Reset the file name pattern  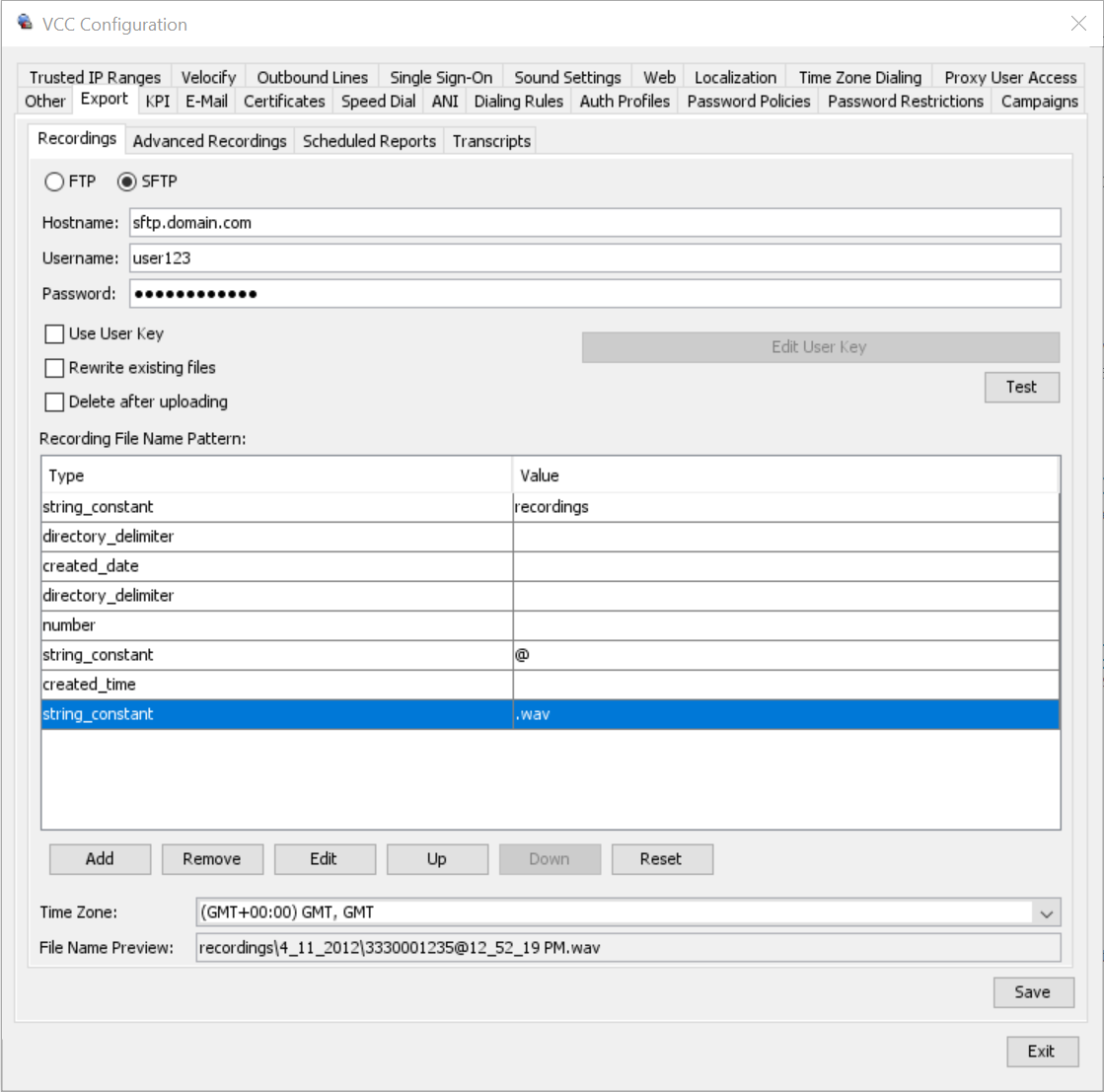[661, 859]
